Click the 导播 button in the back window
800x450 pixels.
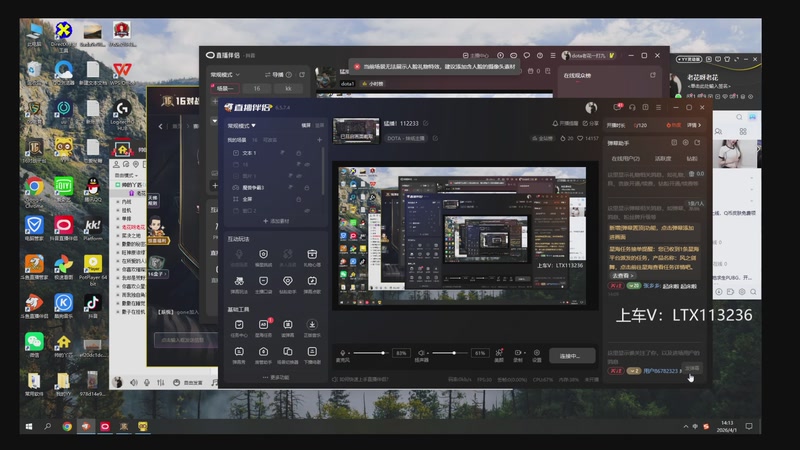click(274, 74)
